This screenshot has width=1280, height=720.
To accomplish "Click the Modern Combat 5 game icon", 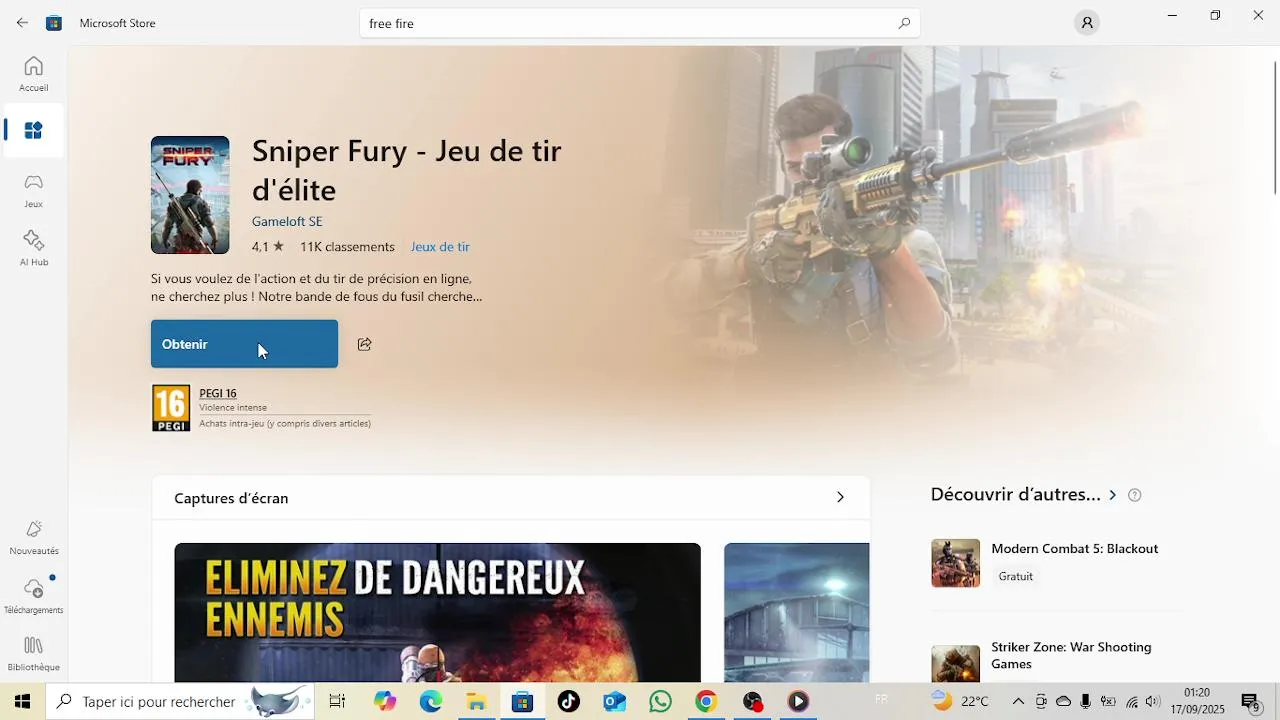I will coord(955,563).
